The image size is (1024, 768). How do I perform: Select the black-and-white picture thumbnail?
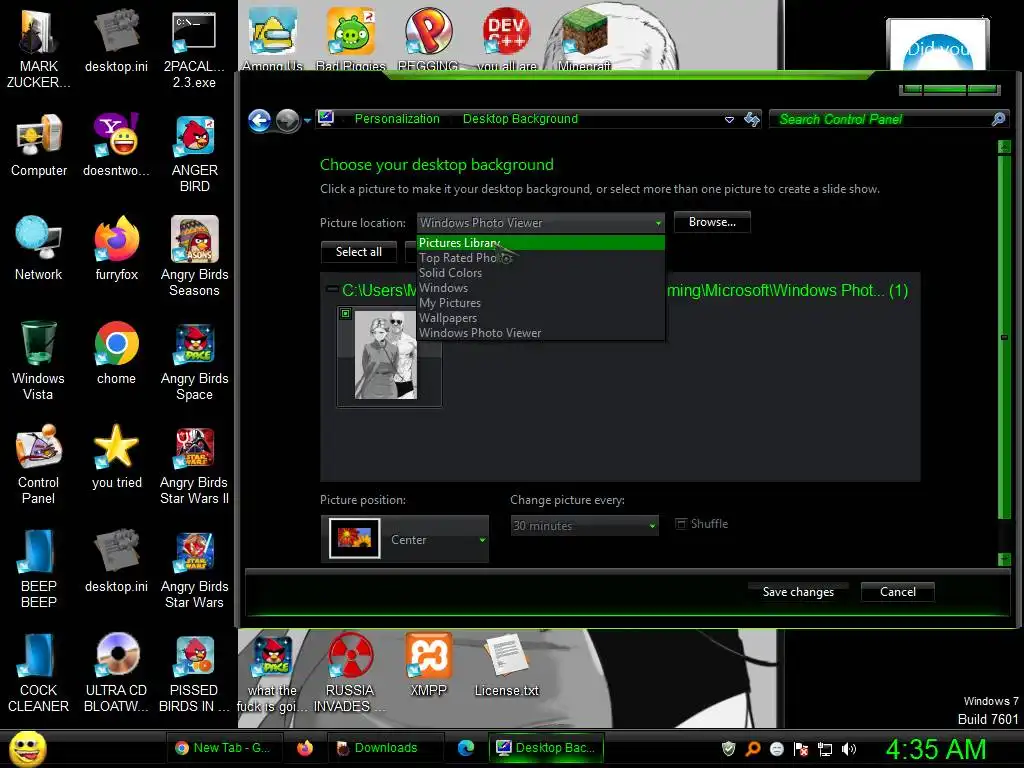(389, 356)
